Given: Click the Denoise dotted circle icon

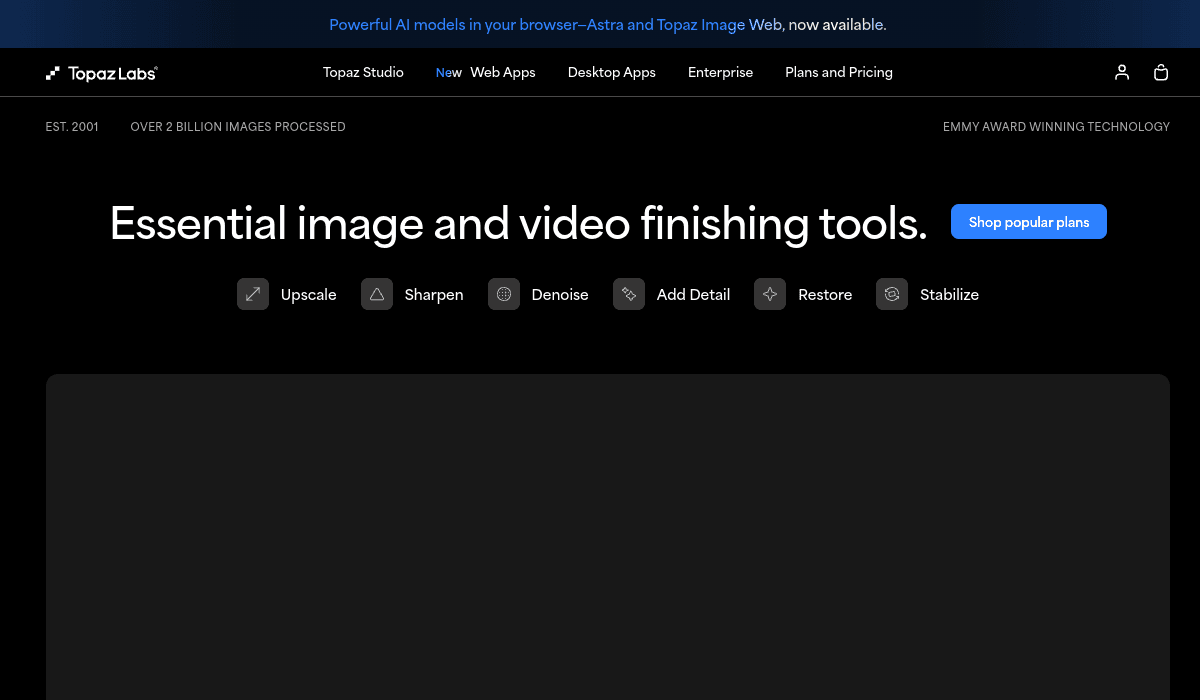Looking at the screenshot, I should pos(504,294).
